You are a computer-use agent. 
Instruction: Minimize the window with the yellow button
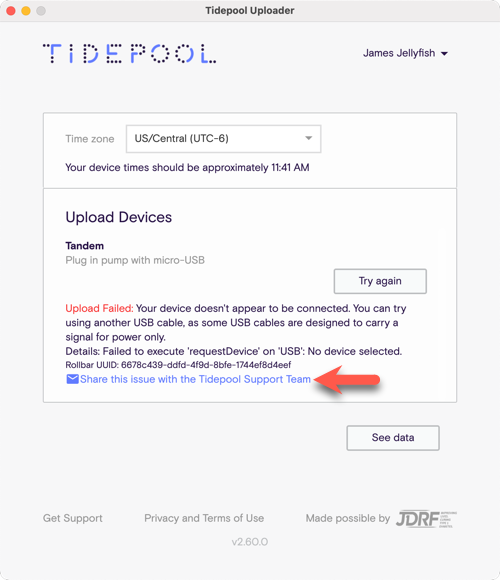click(26, 11)
